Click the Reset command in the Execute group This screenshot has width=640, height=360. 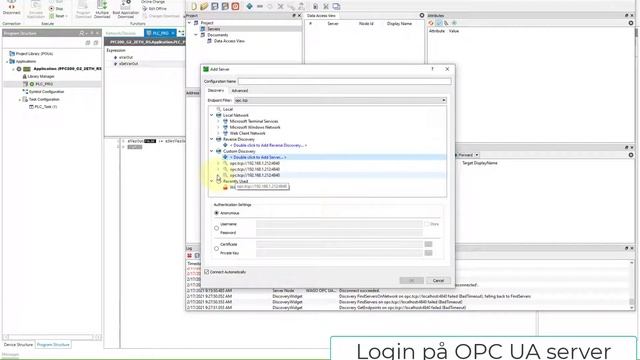tap(58, 16)
